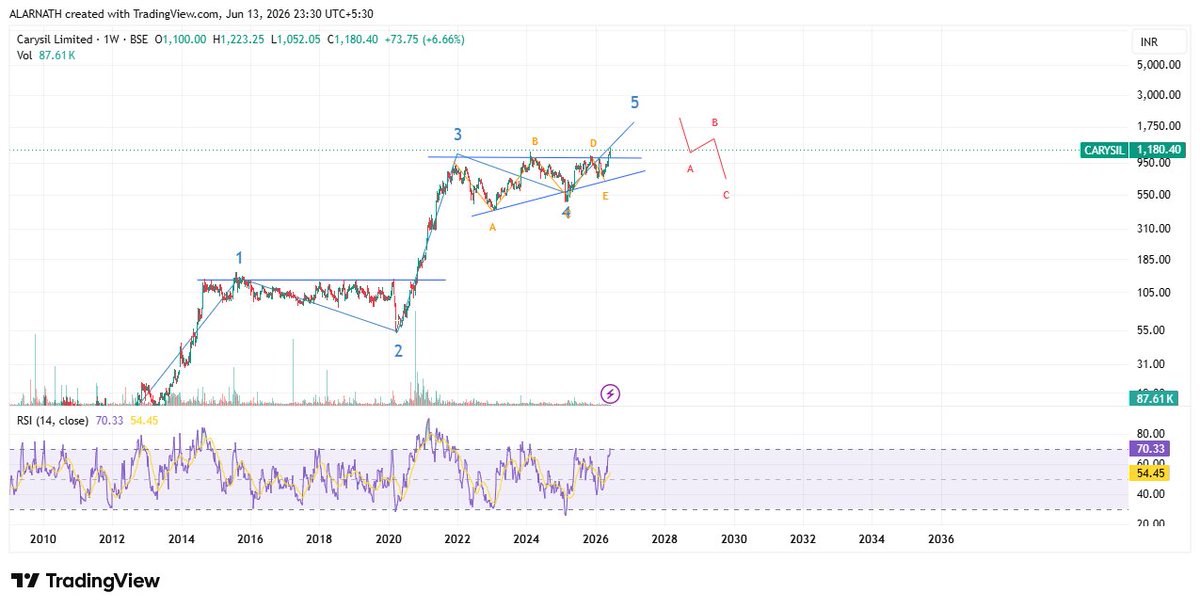Click the red A projection label
Screen dimensions: 1200x609
[690, 169]
